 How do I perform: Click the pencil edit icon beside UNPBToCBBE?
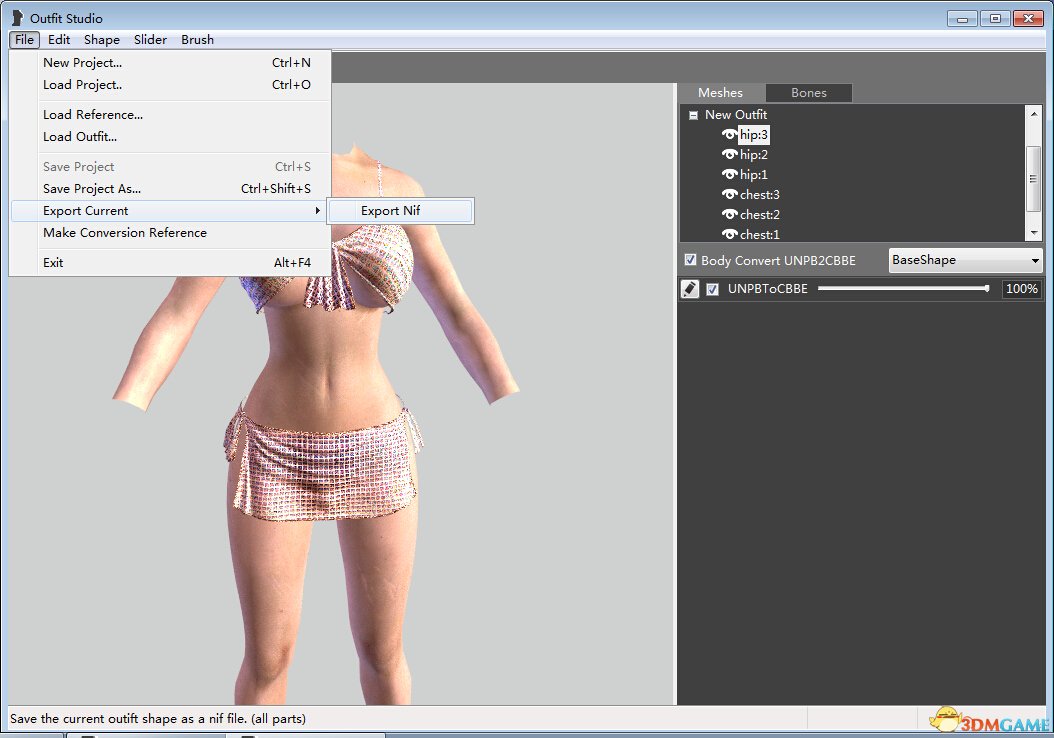690,289
